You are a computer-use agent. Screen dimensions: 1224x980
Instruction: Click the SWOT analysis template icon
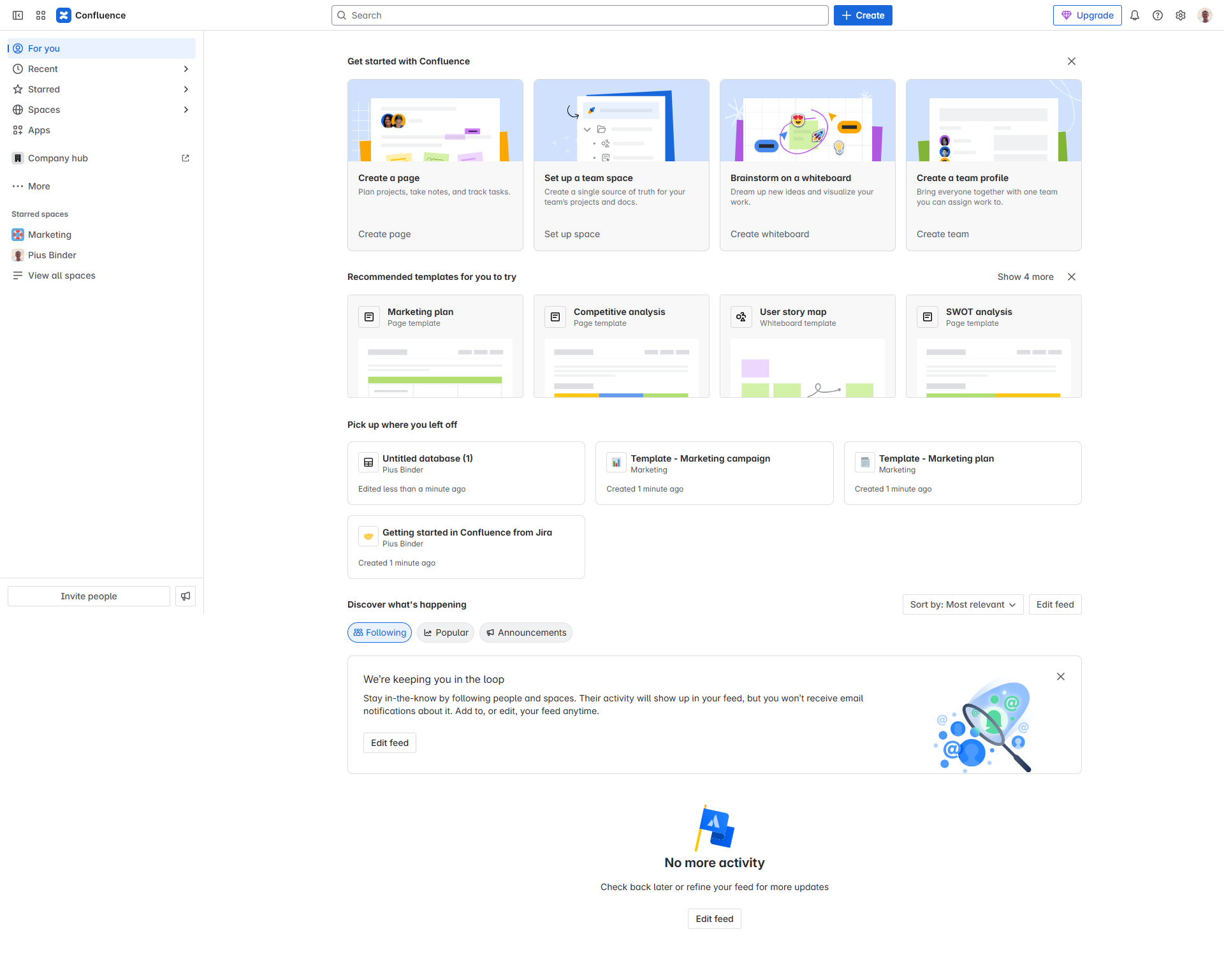point(928,317)
